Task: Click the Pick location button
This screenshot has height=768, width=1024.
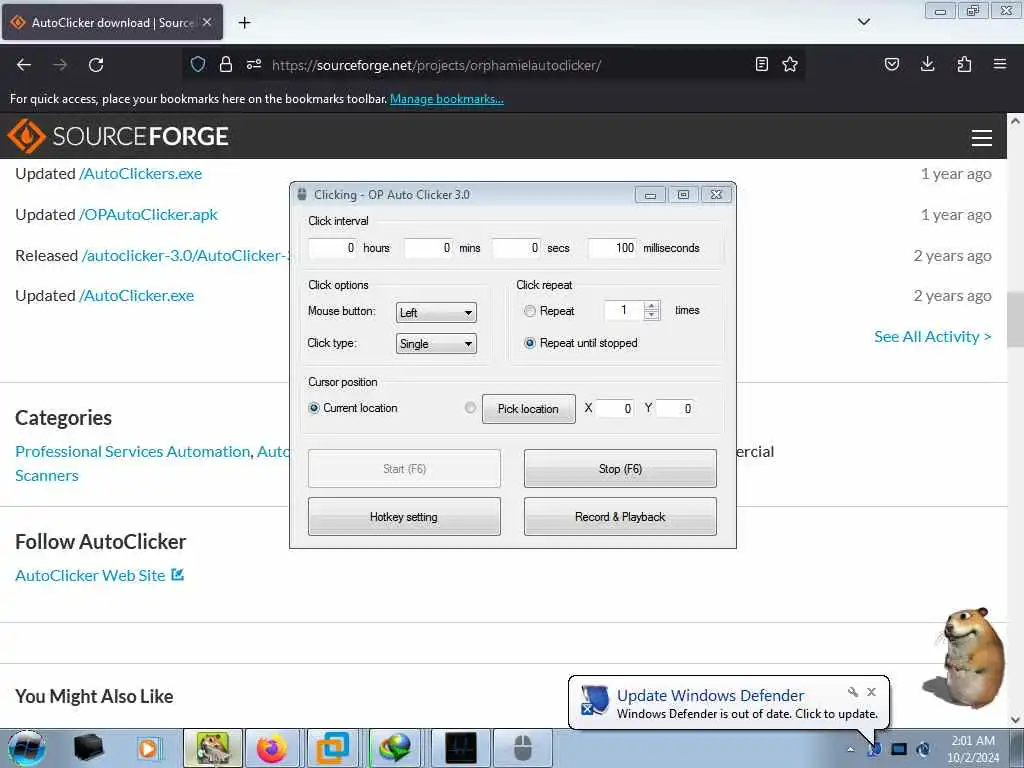Action: pos(528,409)
